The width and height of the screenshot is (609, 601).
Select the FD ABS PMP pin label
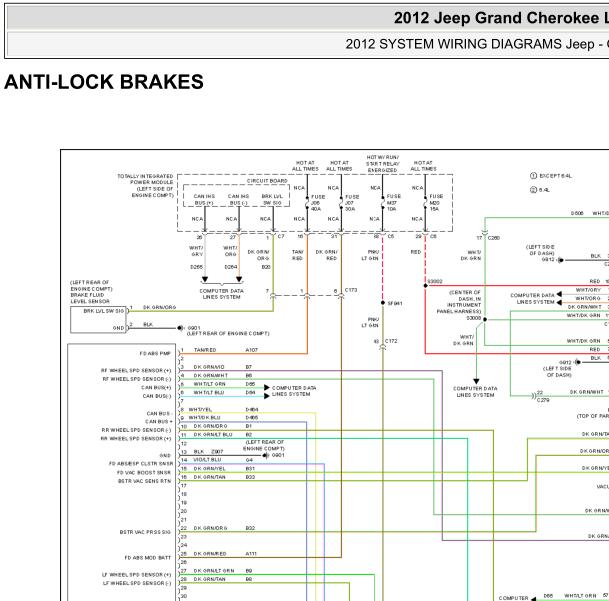coord(155,354)
